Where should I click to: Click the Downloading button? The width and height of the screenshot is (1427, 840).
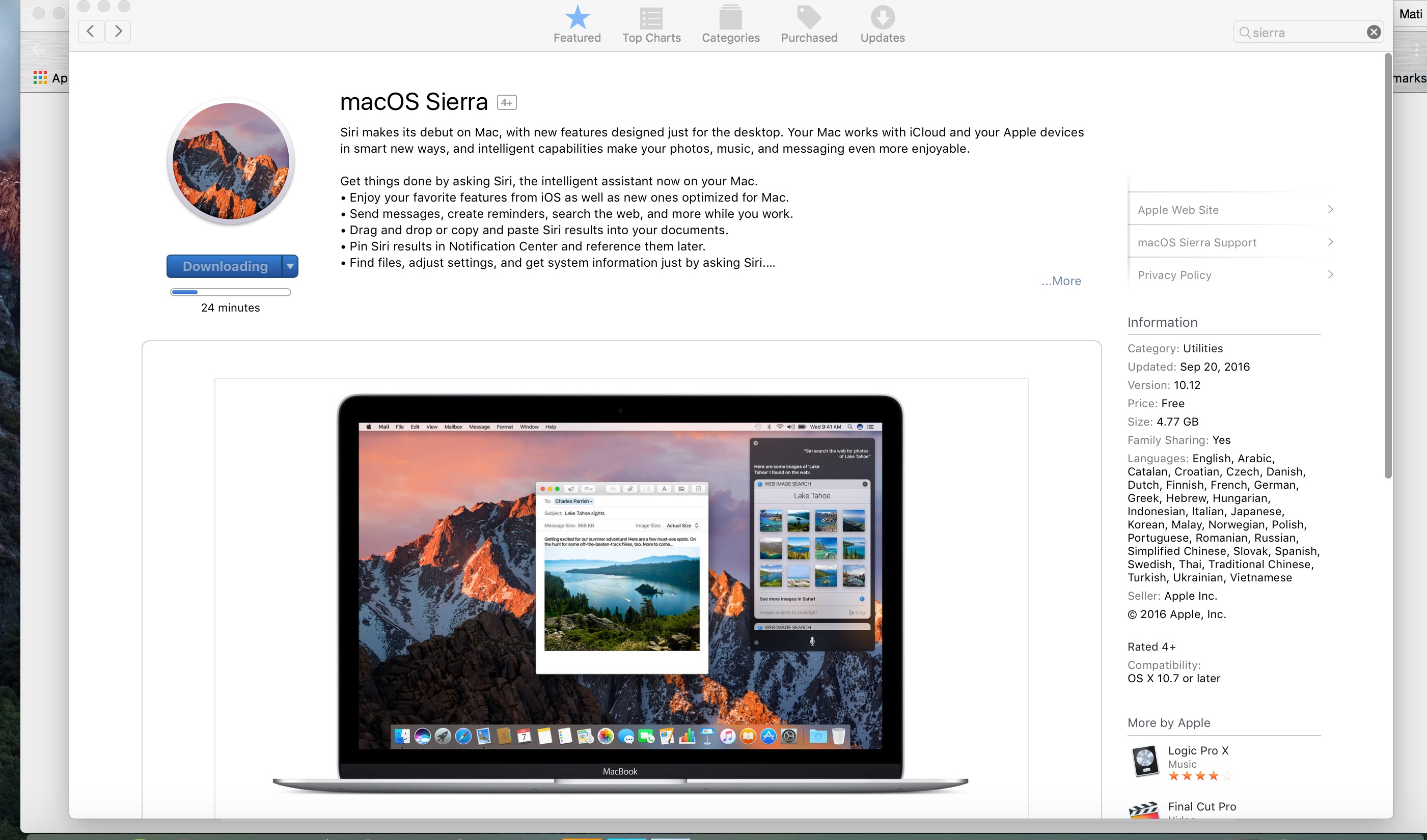coord(225,266)
